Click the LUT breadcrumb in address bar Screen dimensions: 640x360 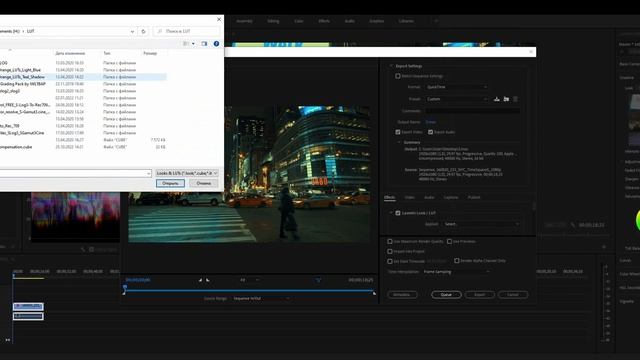(x=31, y=31)
